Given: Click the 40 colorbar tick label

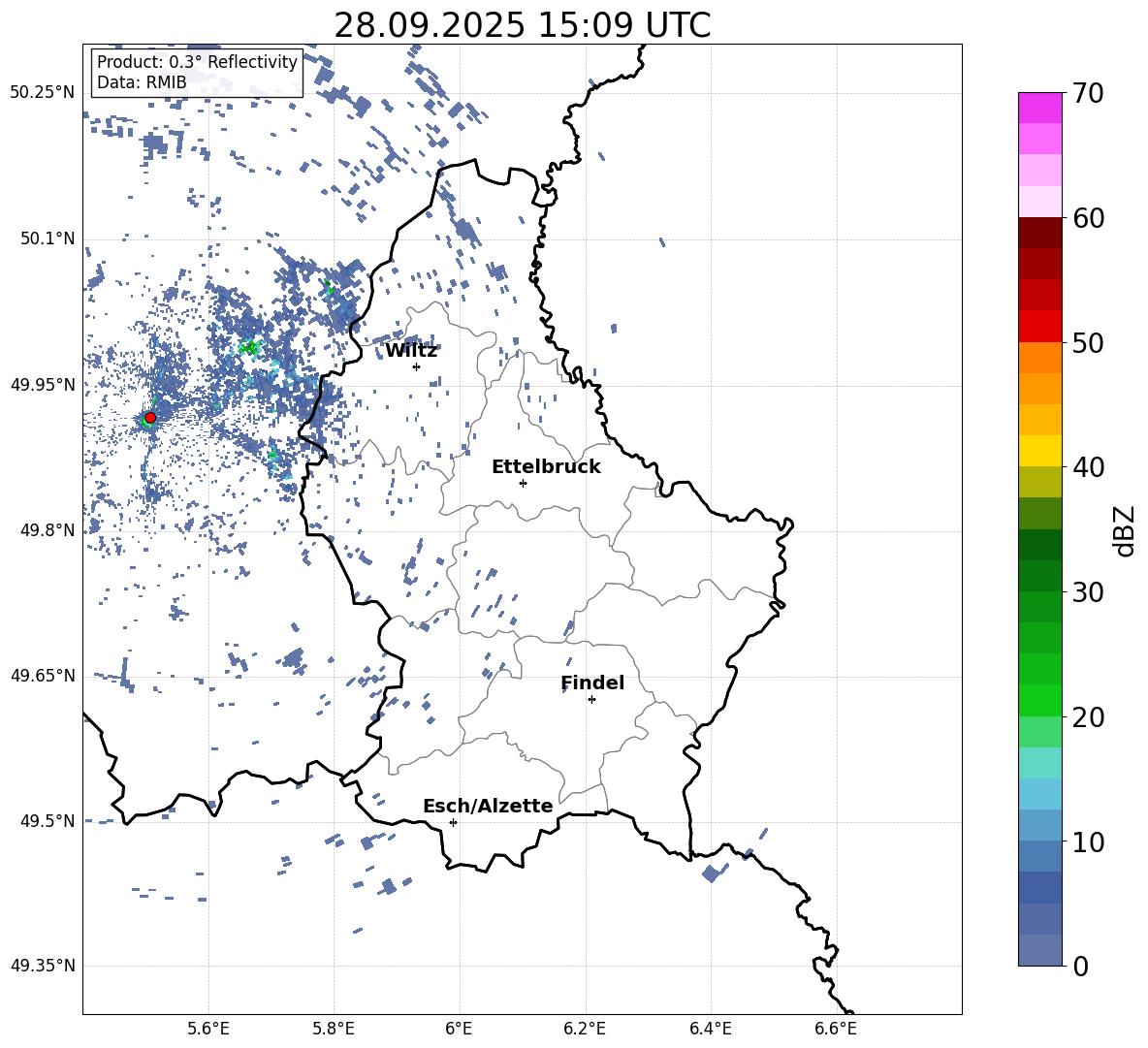Looking at the screenshot, I should coord(1088,467).
